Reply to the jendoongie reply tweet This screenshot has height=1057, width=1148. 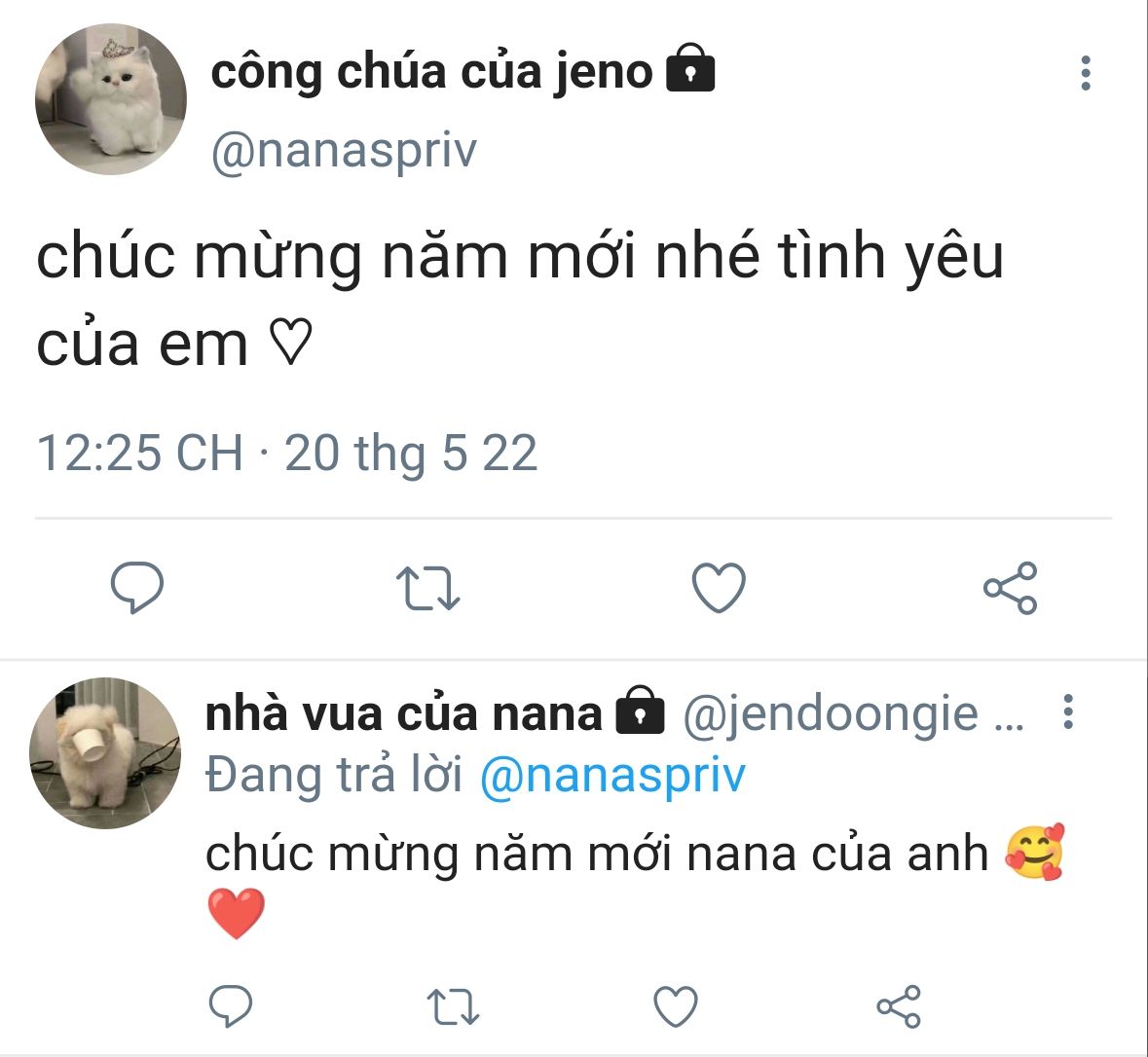pyautogui.click(x=231, y=1006)
